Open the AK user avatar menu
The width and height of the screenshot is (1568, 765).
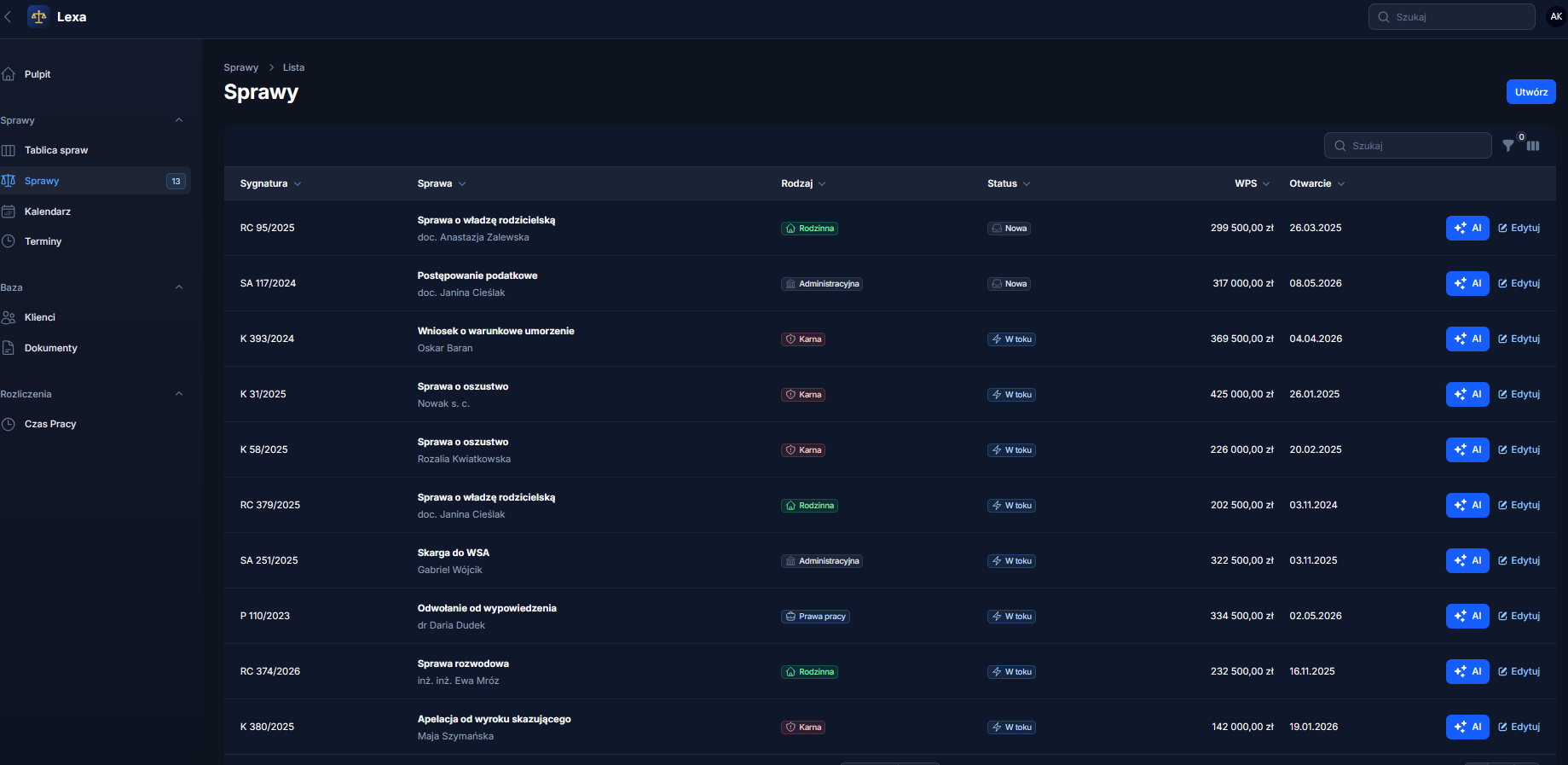pyautogui.click(x=1556, y=16)
